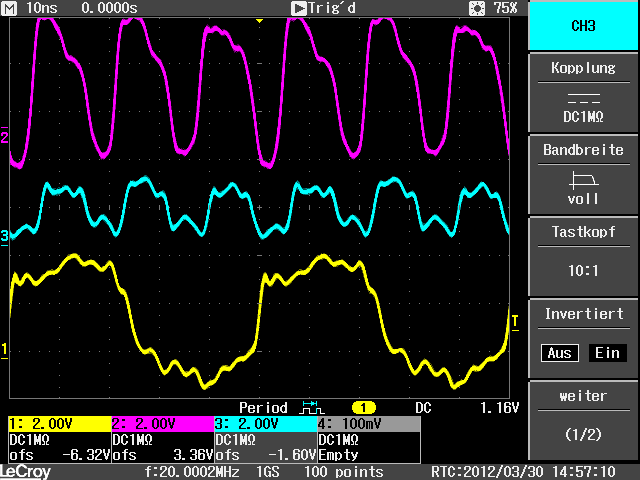Click the channel 4 Empty label
The image size is (640, 480).
tap(338, 455)
